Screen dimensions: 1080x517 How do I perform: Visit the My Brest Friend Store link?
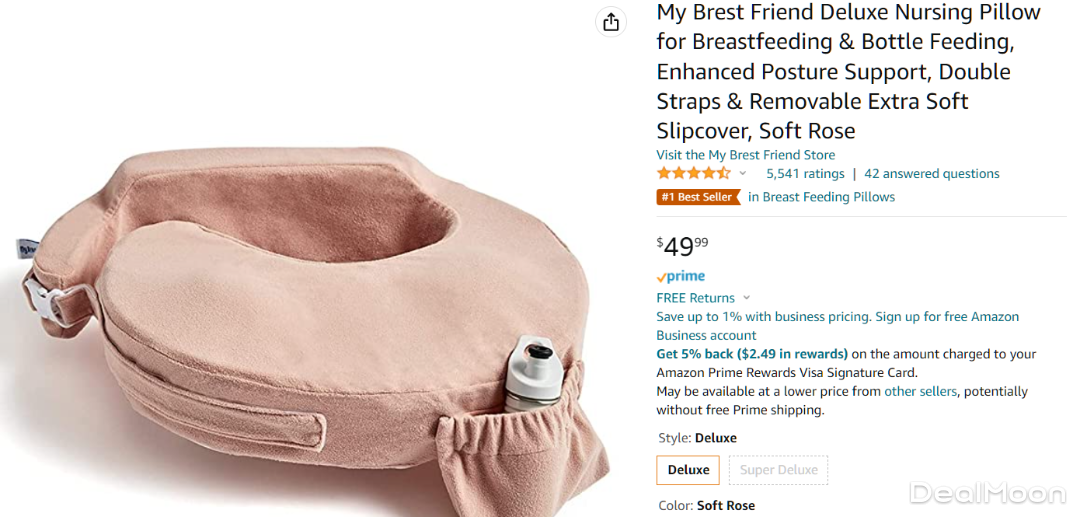click(745, 155)
